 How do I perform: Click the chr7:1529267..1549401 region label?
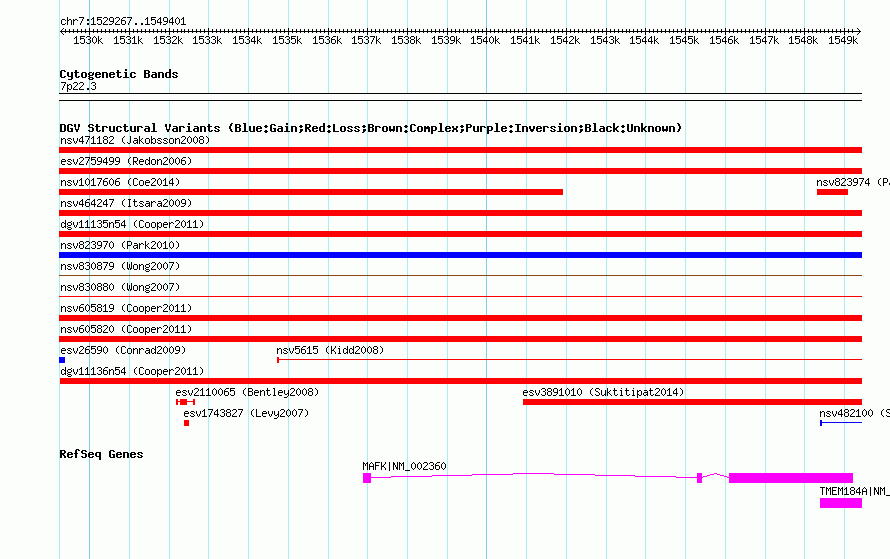click(x=123, y=22)
